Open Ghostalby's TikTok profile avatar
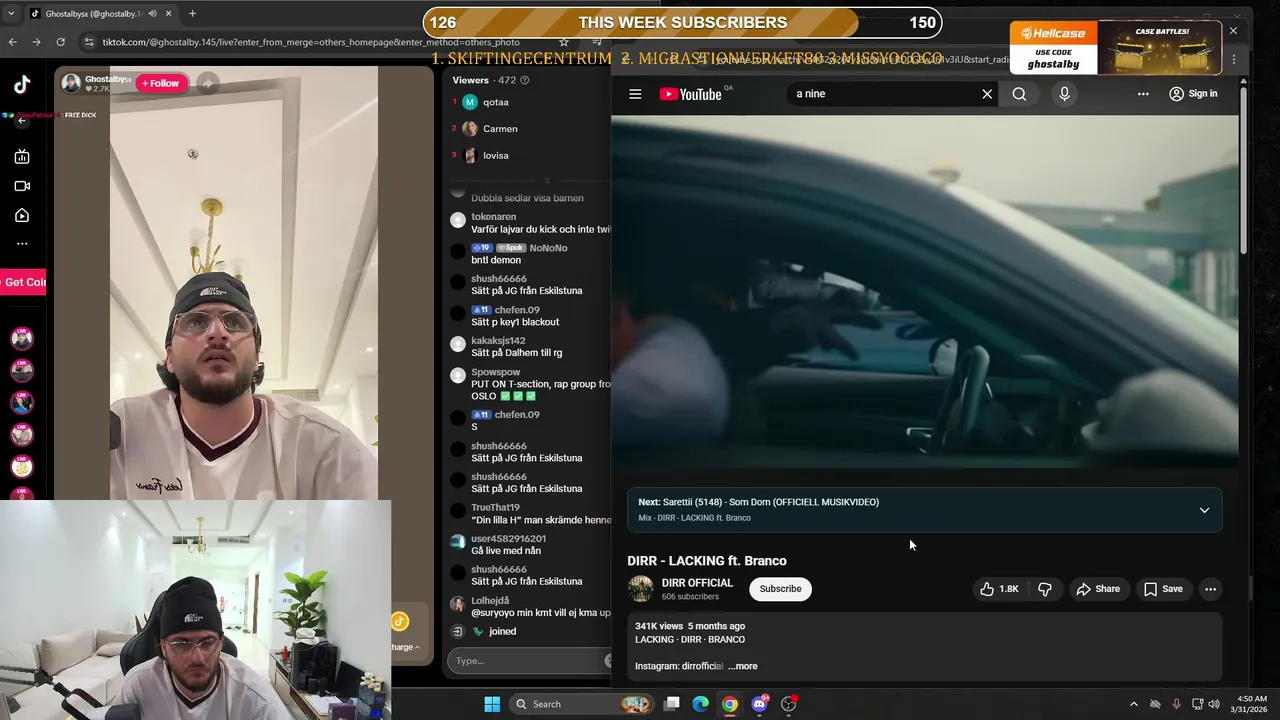 click(71, 84)
